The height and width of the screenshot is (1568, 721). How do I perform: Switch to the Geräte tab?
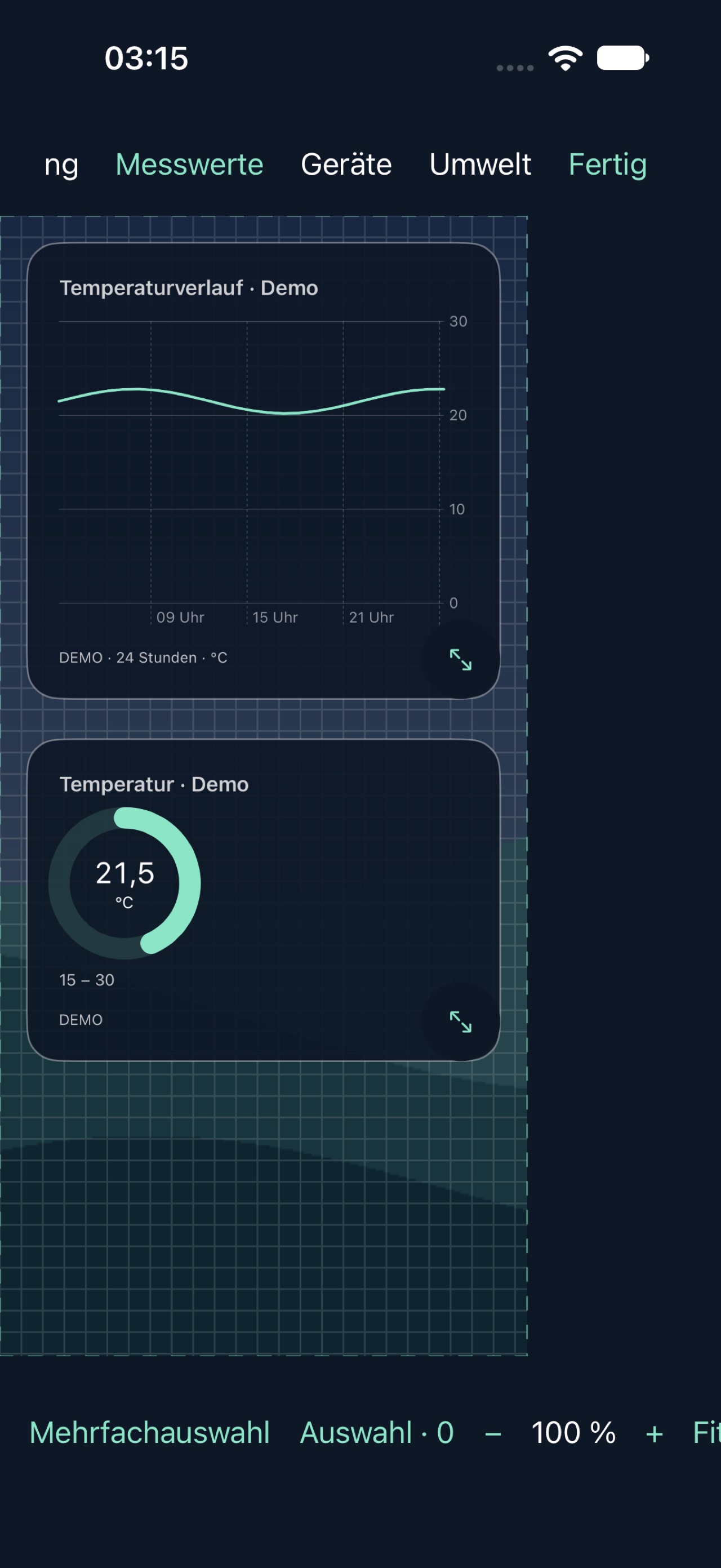346,165
